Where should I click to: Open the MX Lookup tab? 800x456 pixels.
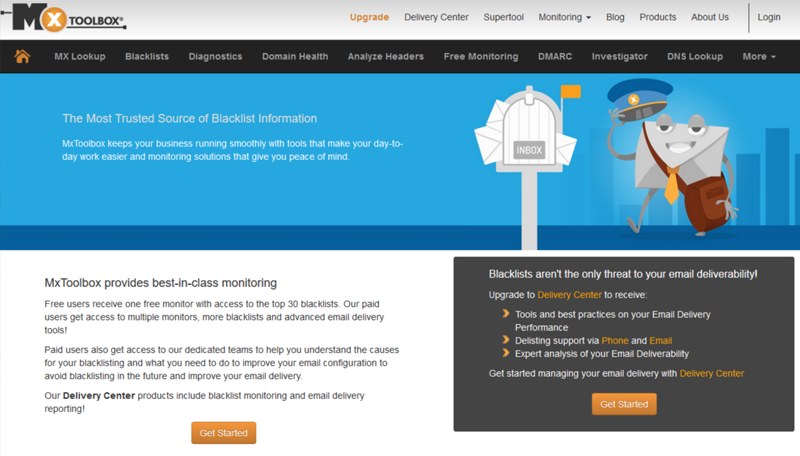[80, 57]
